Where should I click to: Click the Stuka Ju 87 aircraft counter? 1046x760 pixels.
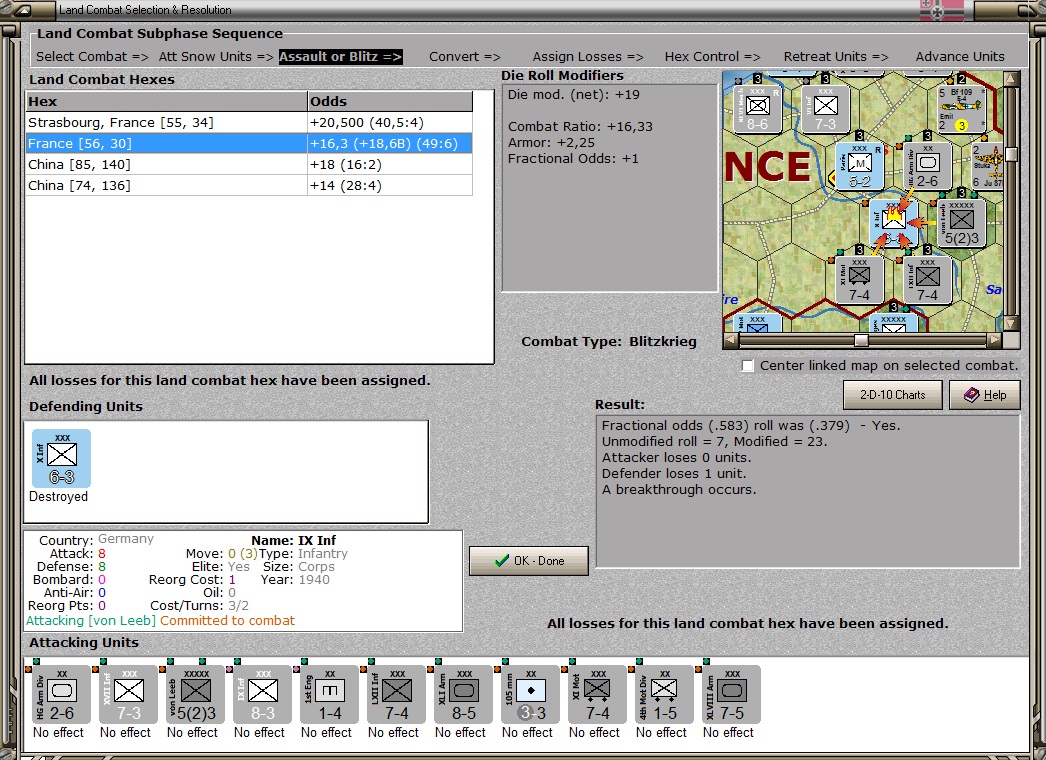pyautogui.click(x=987, y=165)
